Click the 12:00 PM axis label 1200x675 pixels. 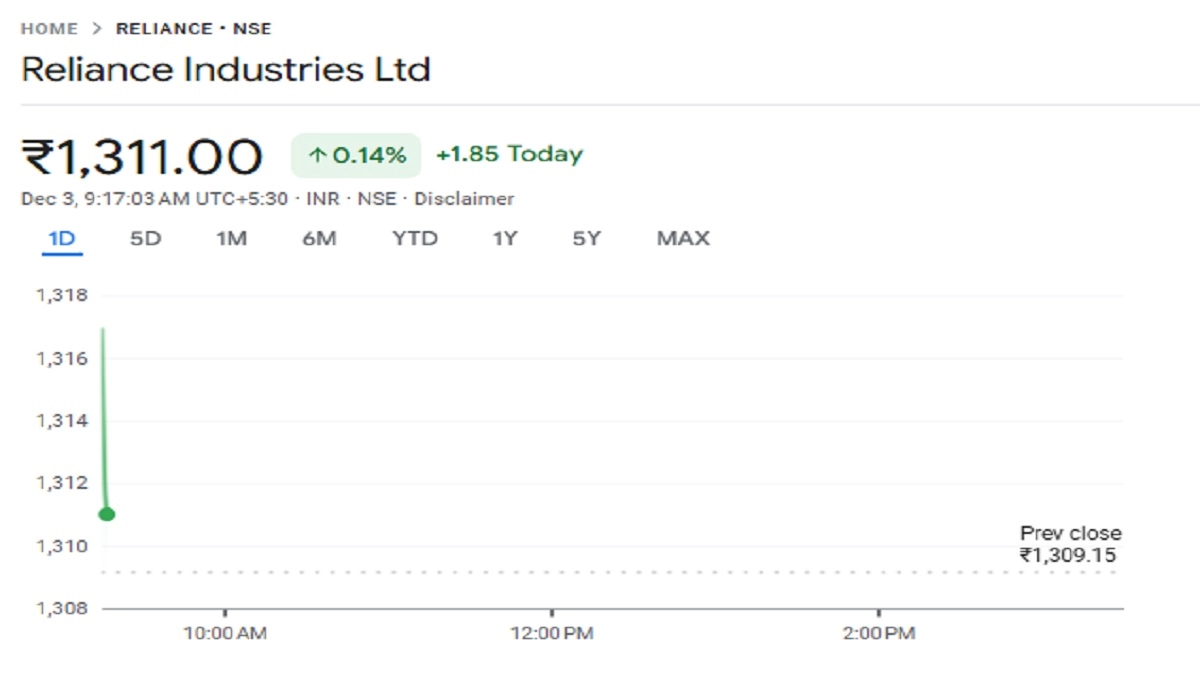point(551,633)
